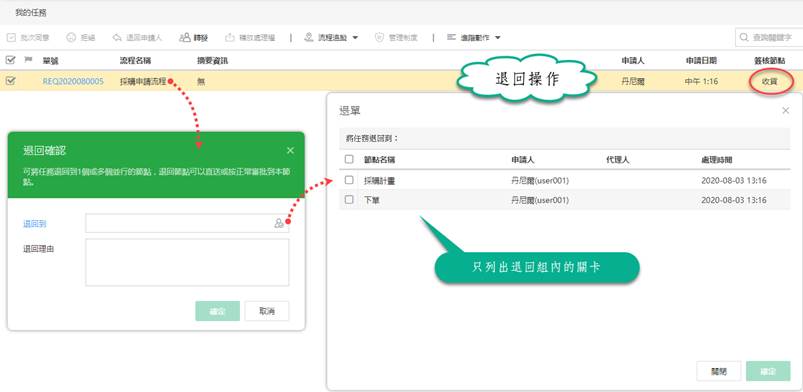The width and height of the screenshot is (803, 392).
Task: Click the 退回到 label link
Action: point(35,223)
